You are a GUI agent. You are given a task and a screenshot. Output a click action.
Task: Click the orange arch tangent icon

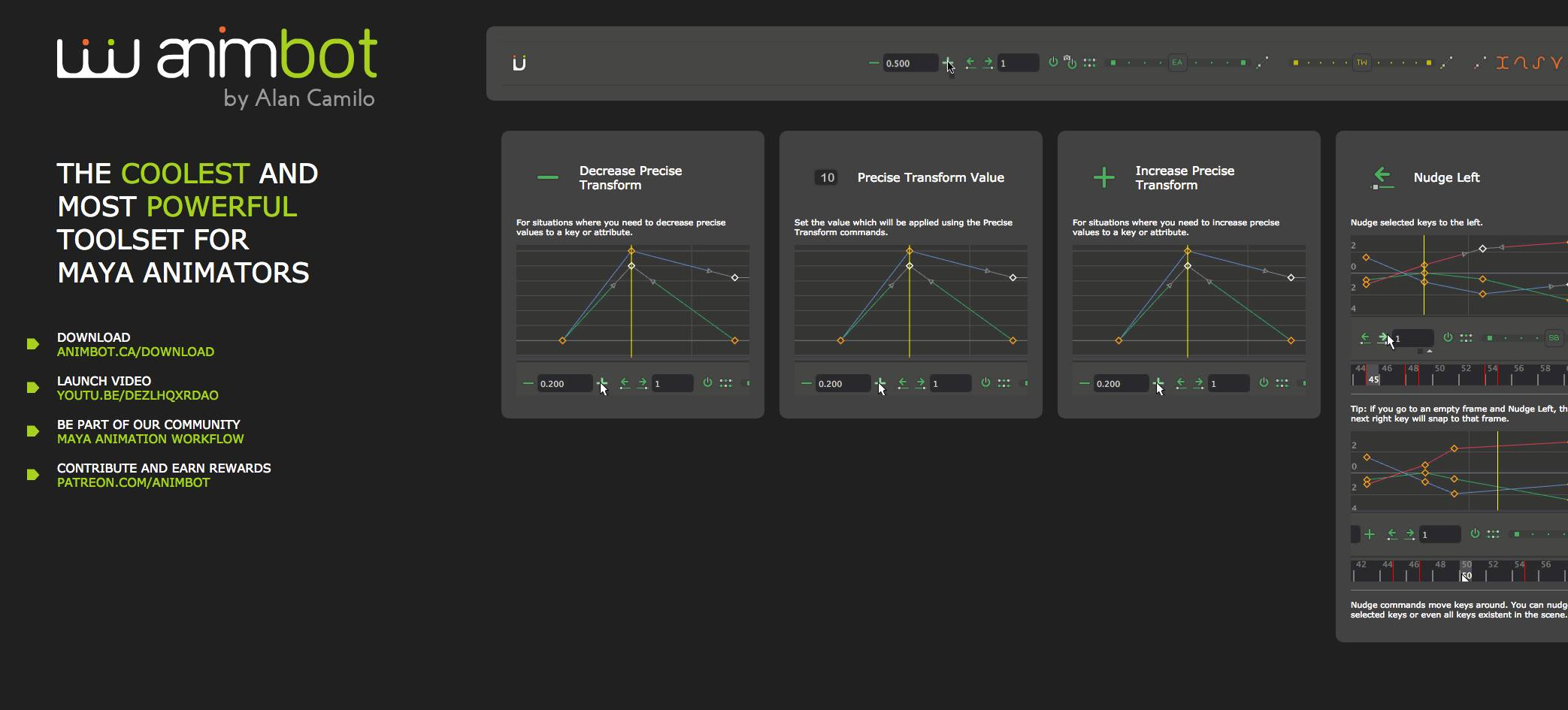(1521, 63)
